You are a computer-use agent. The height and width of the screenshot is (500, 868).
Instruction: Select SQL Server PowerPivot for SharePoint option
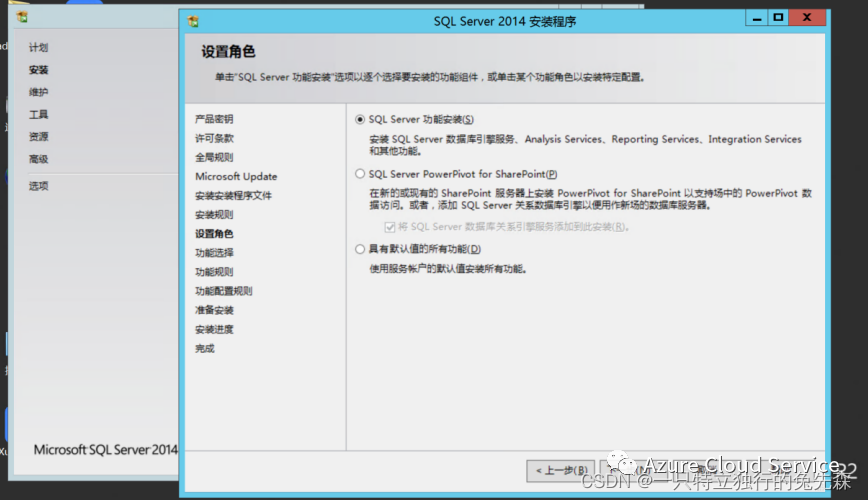[360, 174]
